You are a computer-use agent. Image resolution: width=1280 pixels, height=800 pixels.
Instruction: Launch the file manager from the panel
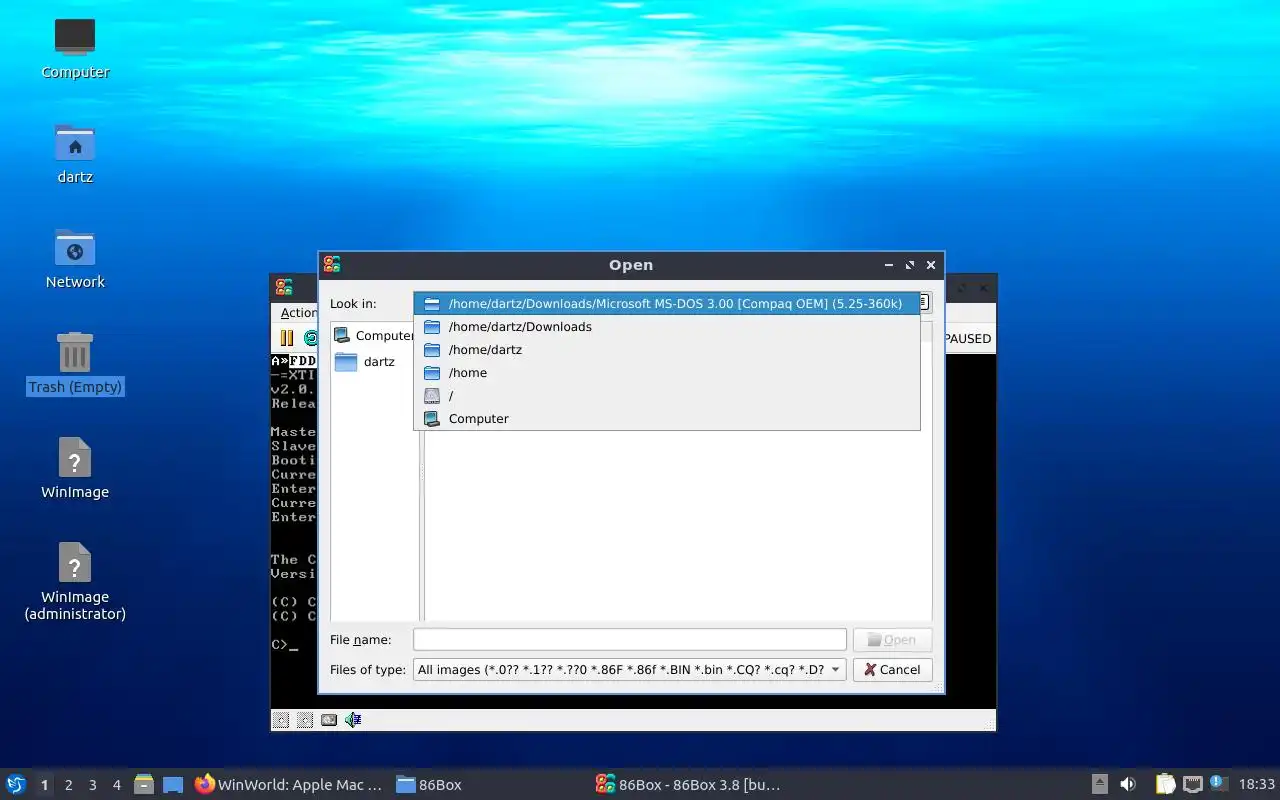coord(144,785)
